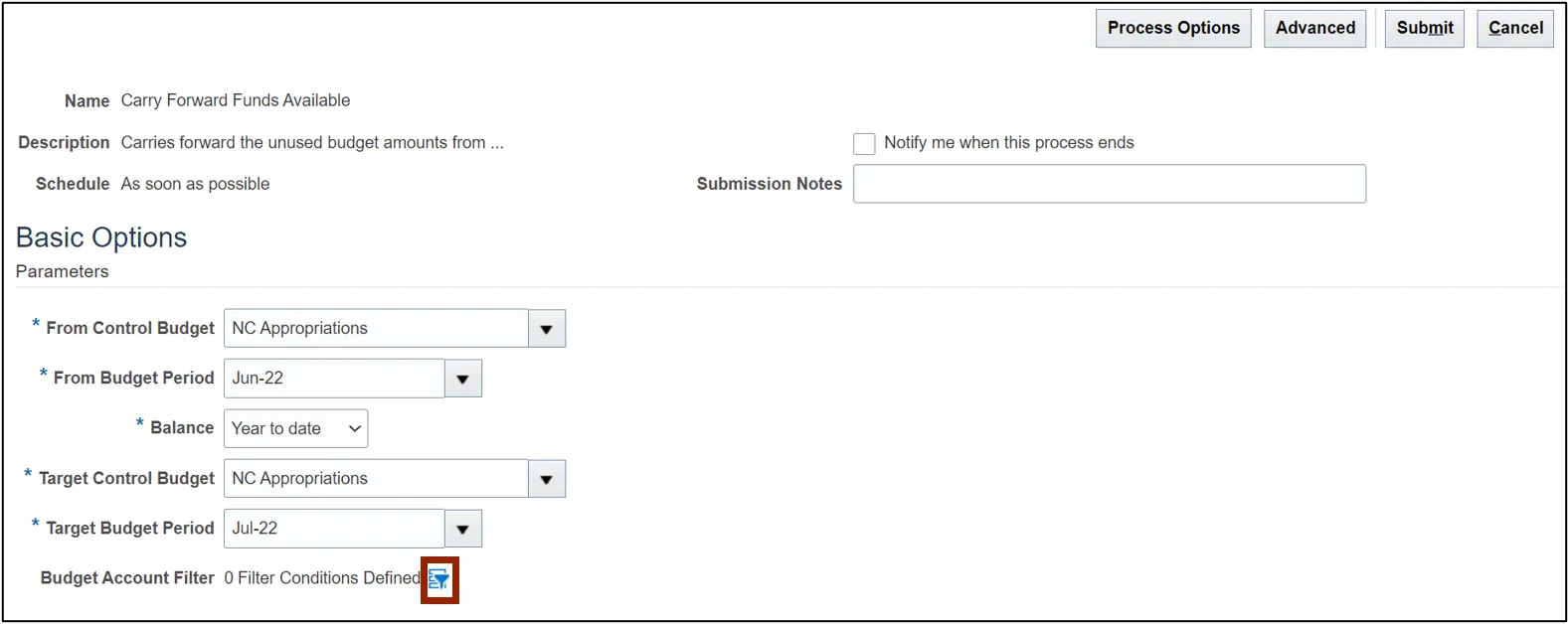Open the Advanced options
This screenshot has height=624, width=1568.
coord(1314,28)
